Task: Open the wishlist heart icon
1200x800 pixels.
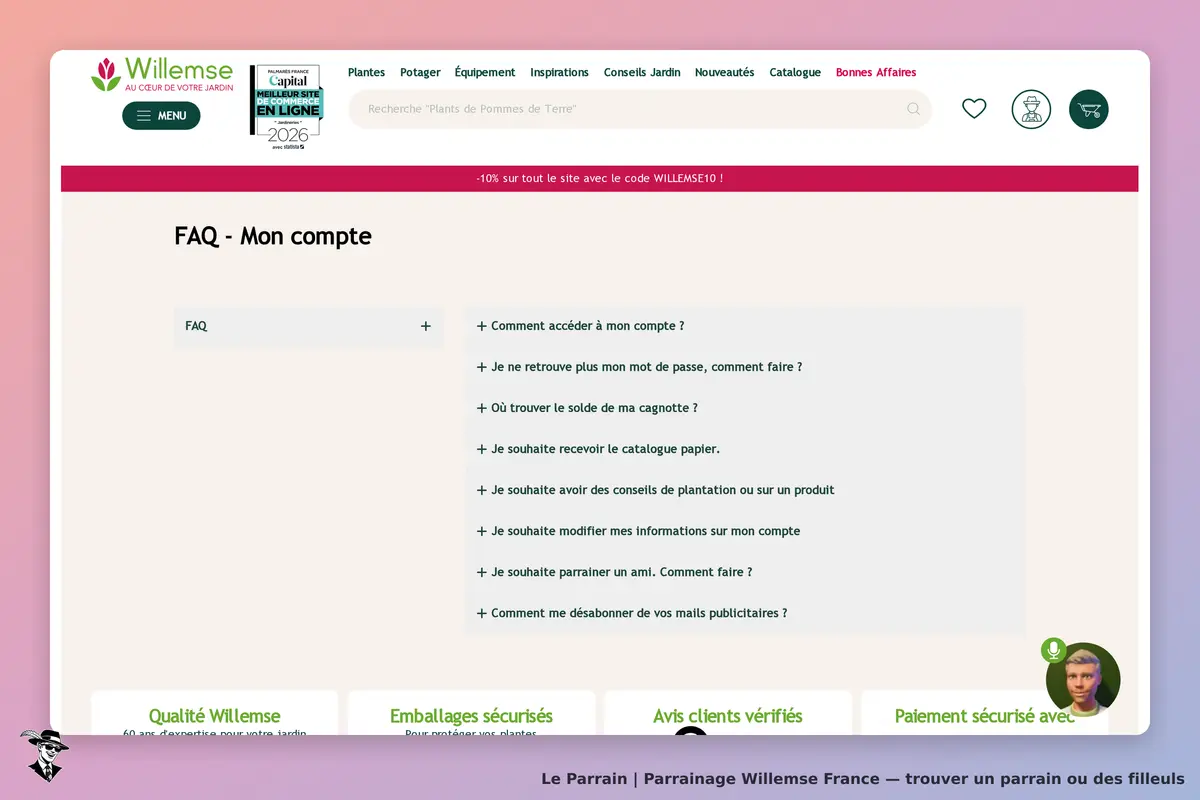Action: pos(974,109)
